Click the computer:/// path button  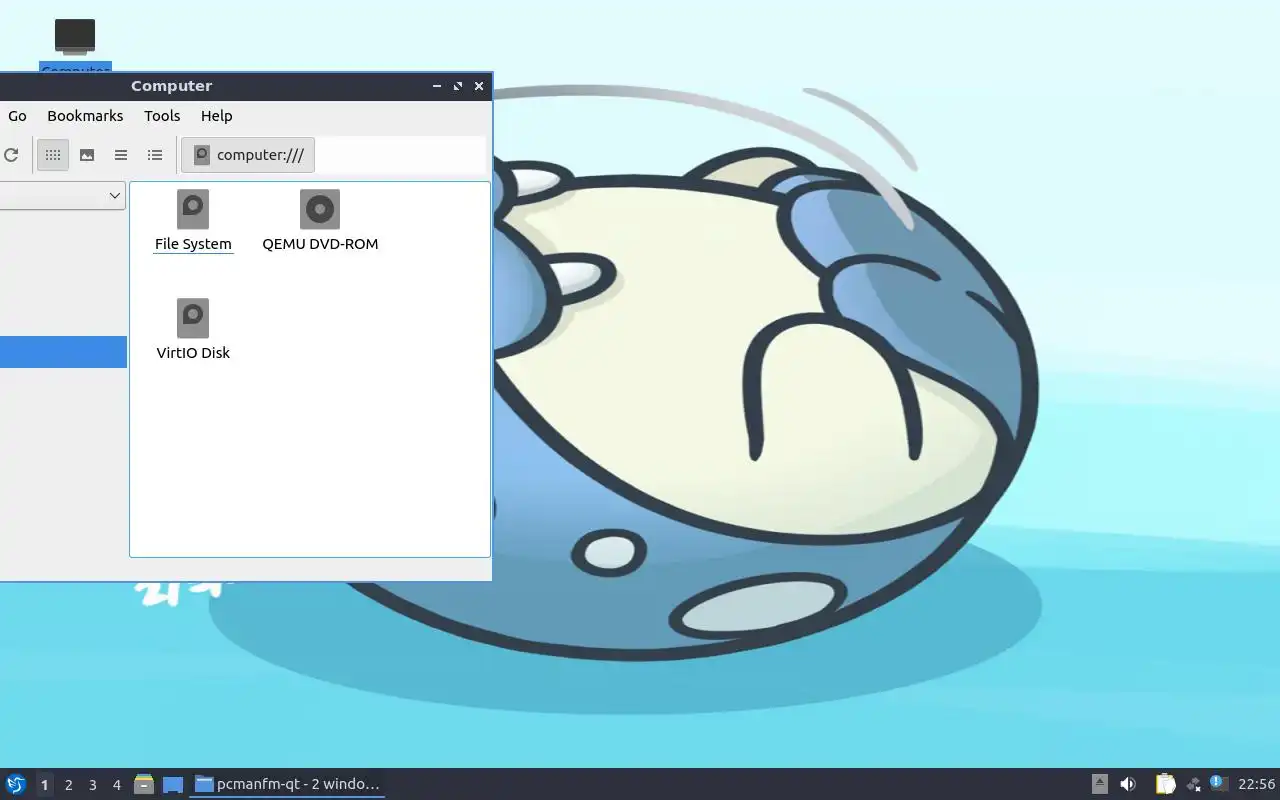(248, 155)
